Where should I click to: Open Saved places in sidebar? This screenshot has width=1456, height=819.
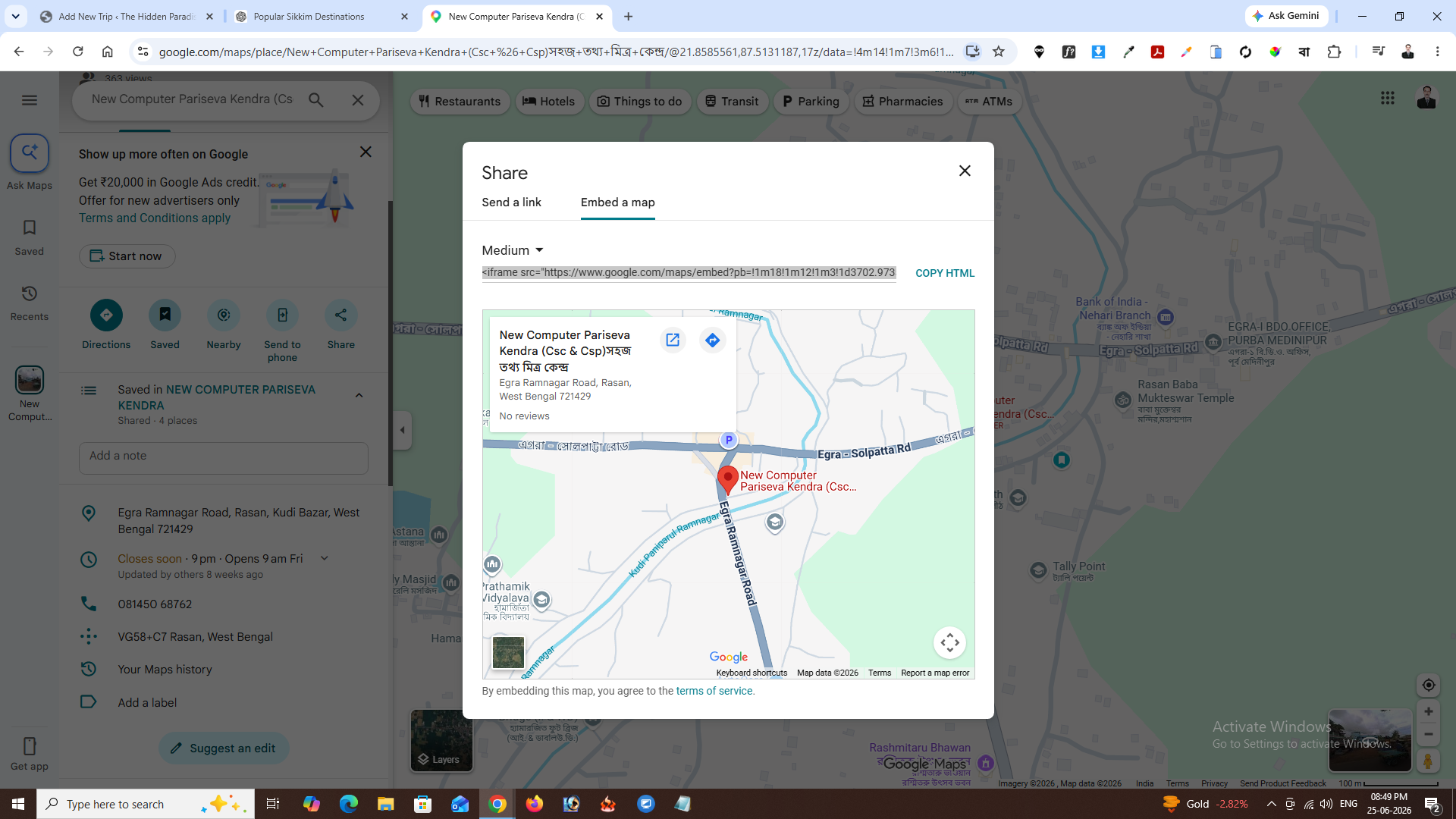[x=30, y=237]
